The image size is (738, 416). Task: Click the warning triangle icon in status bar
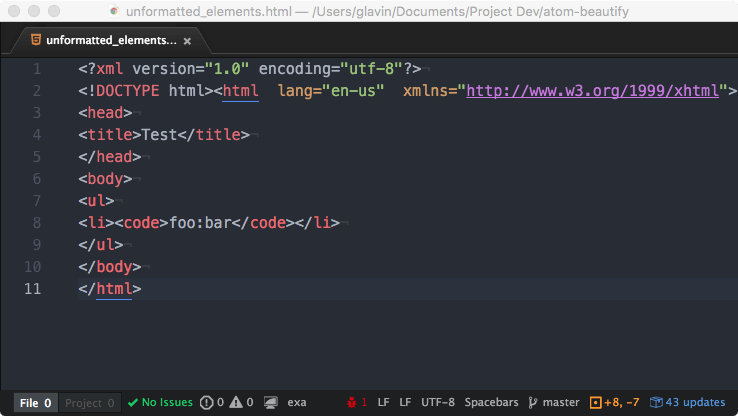click(x=237, y=402)
